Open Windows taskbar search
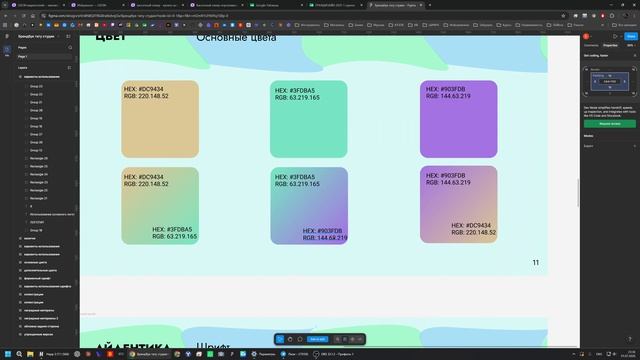 click(x=19, y=354)
